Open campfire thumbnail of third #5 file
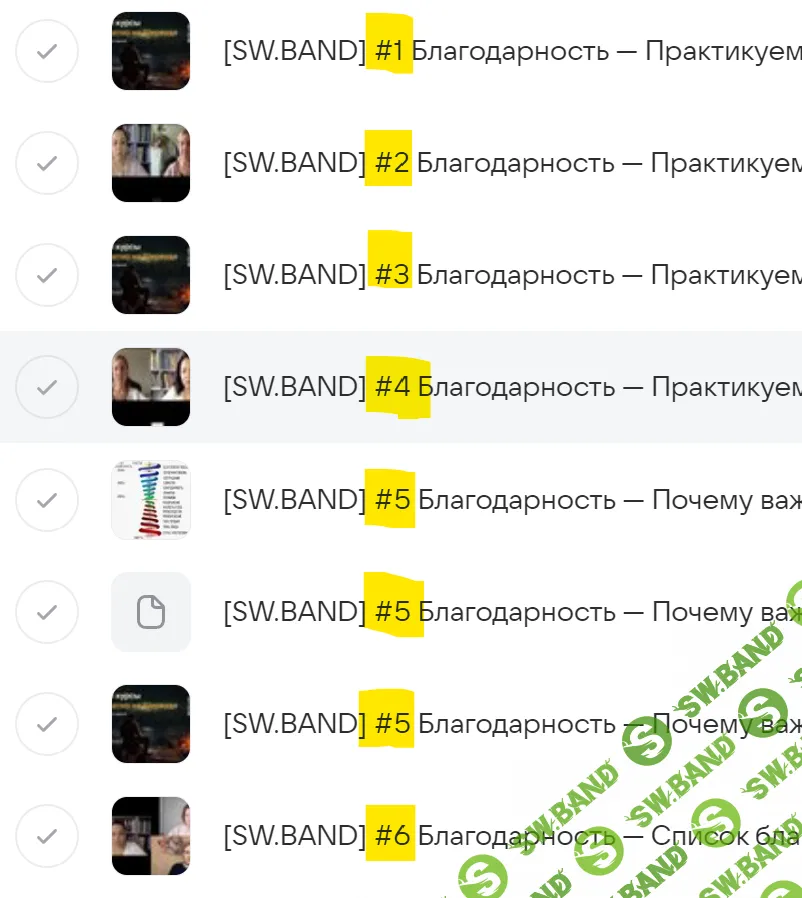Screen dimensions: 802x898 [x=151, y=724]
